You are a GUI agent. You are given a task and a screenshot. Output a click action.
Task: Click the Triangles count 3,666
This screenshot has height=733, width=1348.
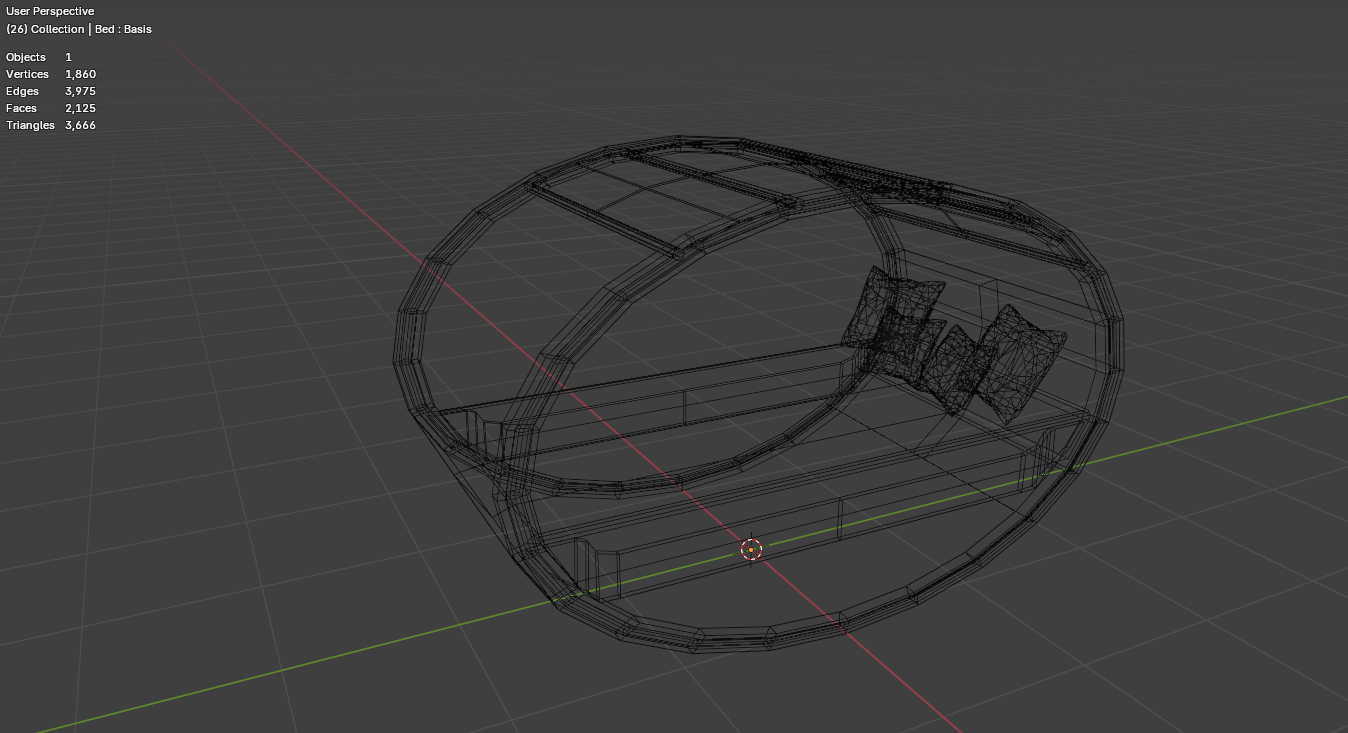click(80, 125)
